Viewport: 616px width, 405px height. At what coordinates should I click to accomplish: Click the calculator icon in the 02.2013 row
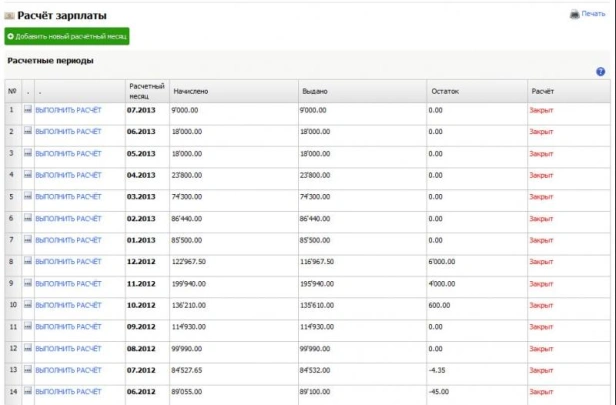(28, 218)
